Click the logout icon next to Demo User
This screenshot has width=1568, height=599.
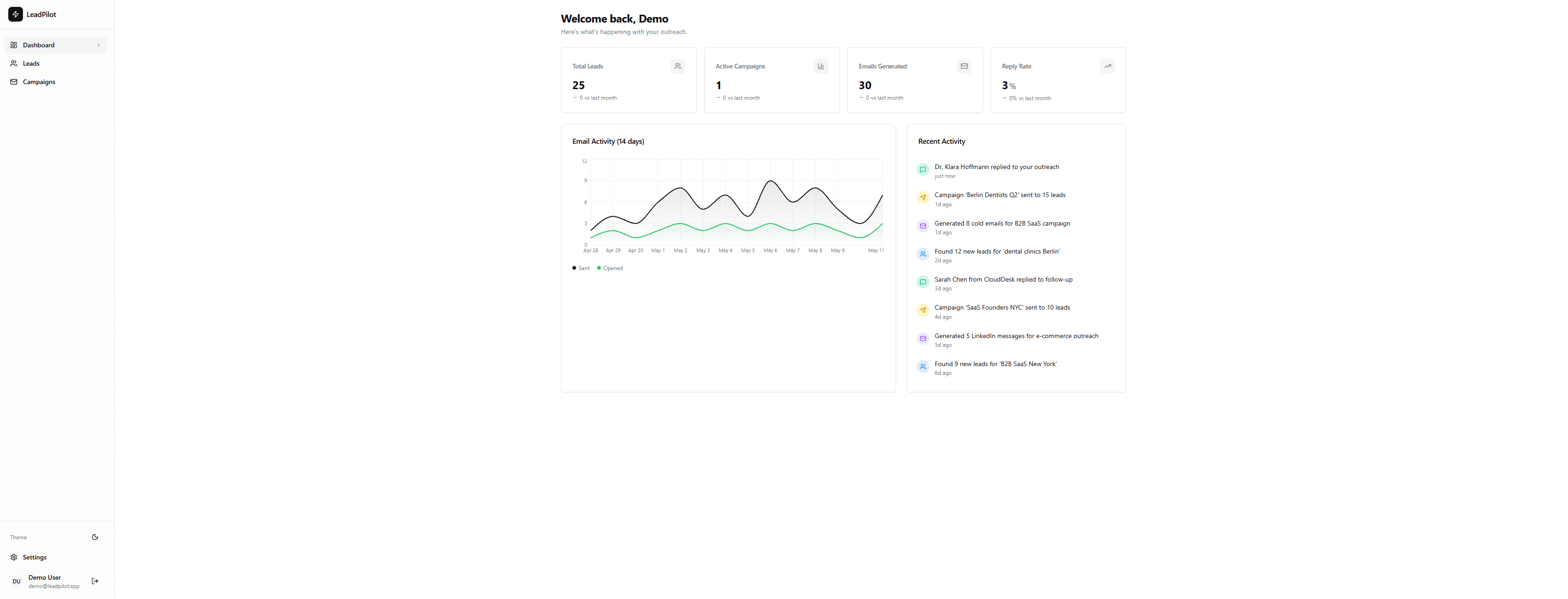[95, 581]
